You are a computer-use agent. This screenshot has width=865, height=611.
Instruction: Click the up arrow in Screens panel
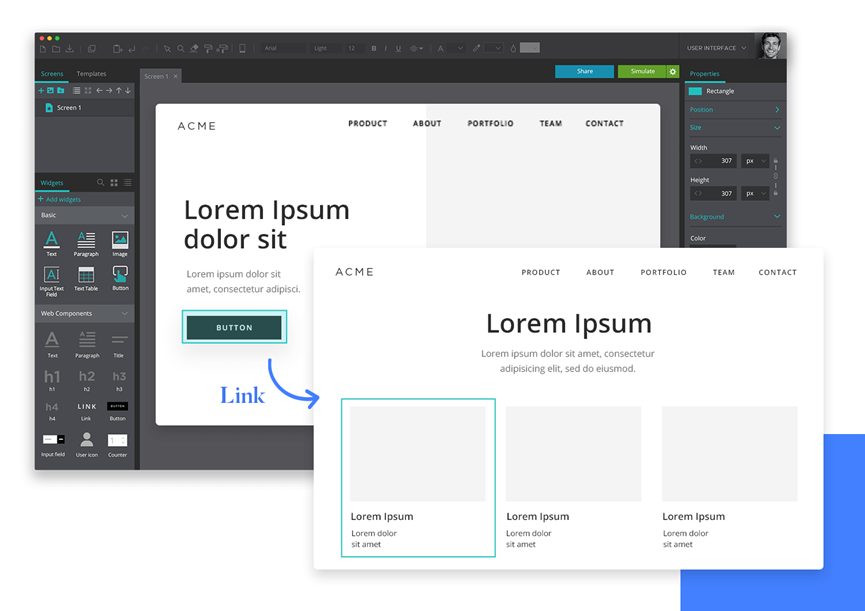pyautogui.click(x=119, y=90)
